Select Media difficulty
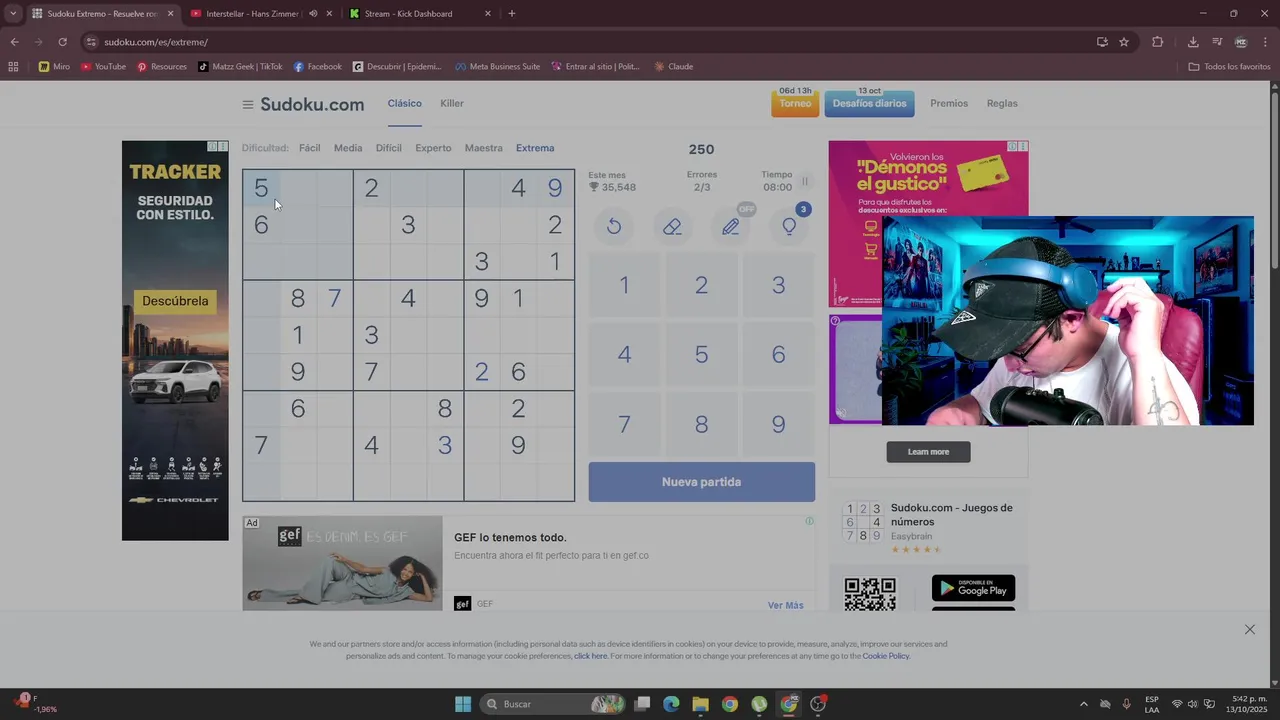The image size is (1280, 720). [x=348, y=148]
